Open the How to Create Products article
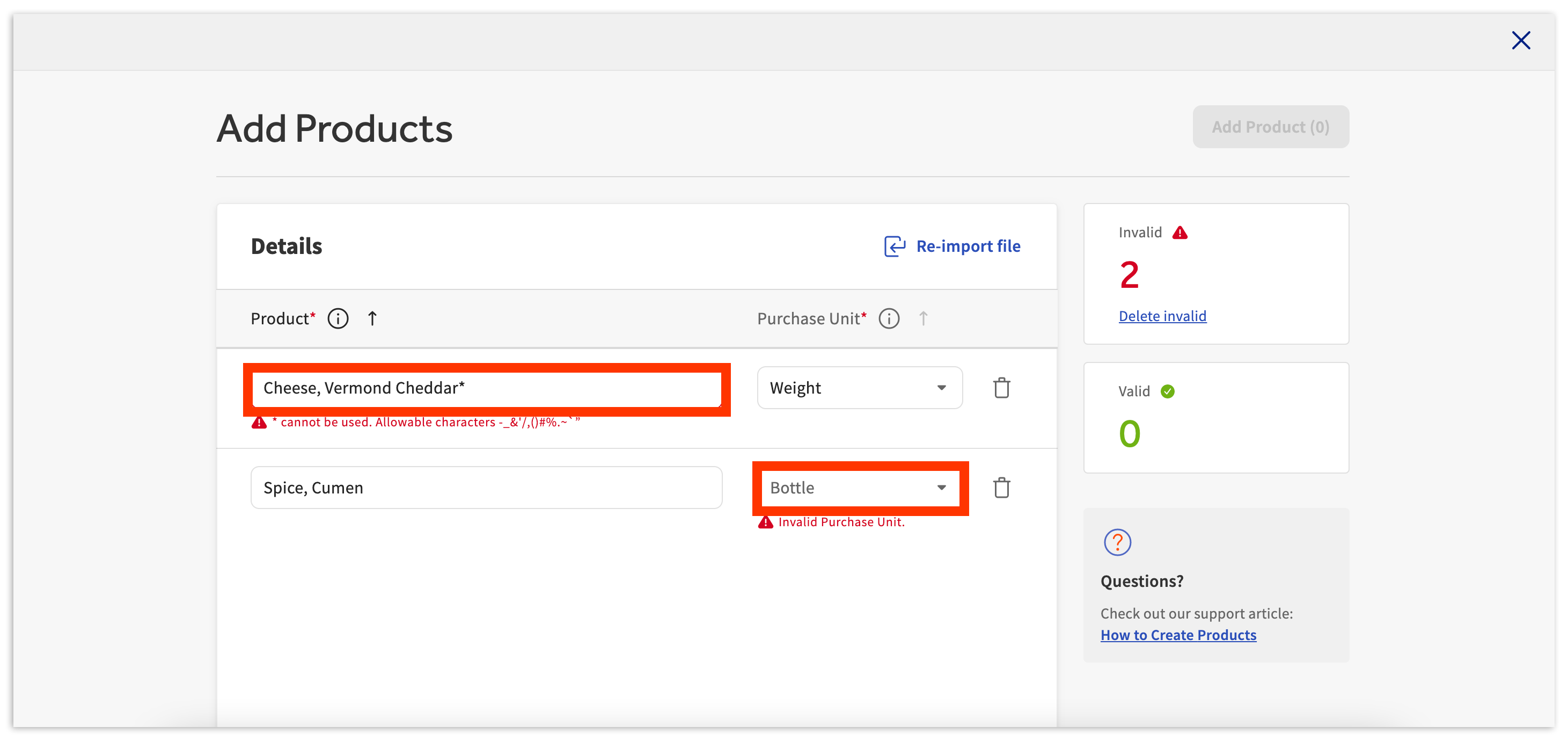Image resolution: width=1568 pixels, height=741 pixels. (x=1178, y=635)
